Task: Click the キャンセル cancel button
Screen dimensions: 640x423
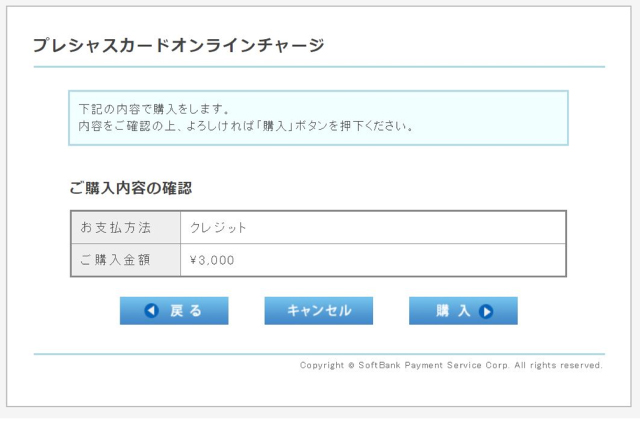Action: tap(318, 311)
